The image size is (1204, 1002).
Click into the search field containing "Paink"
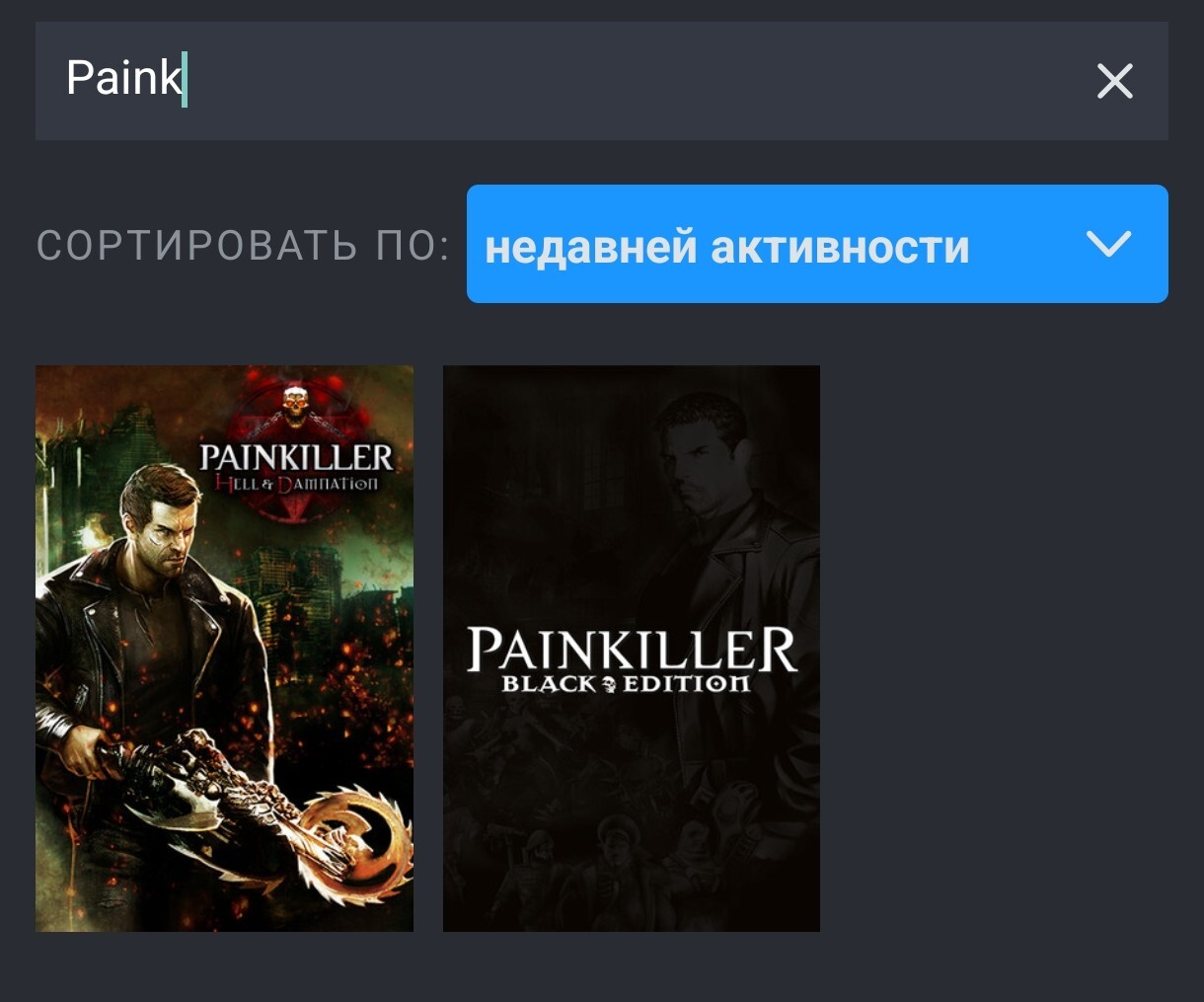[601, 81]
